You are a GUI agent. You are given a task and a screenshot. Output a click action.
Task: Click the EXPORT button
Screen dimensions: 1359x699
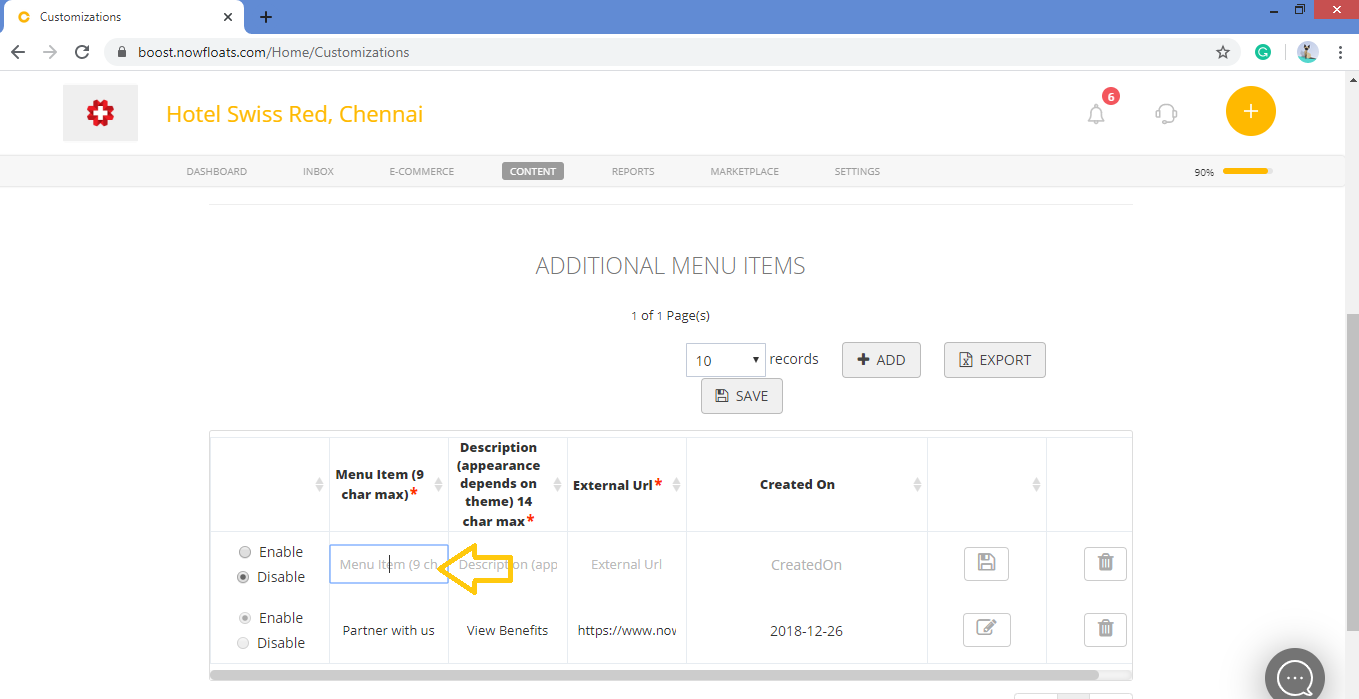point(995,360)
